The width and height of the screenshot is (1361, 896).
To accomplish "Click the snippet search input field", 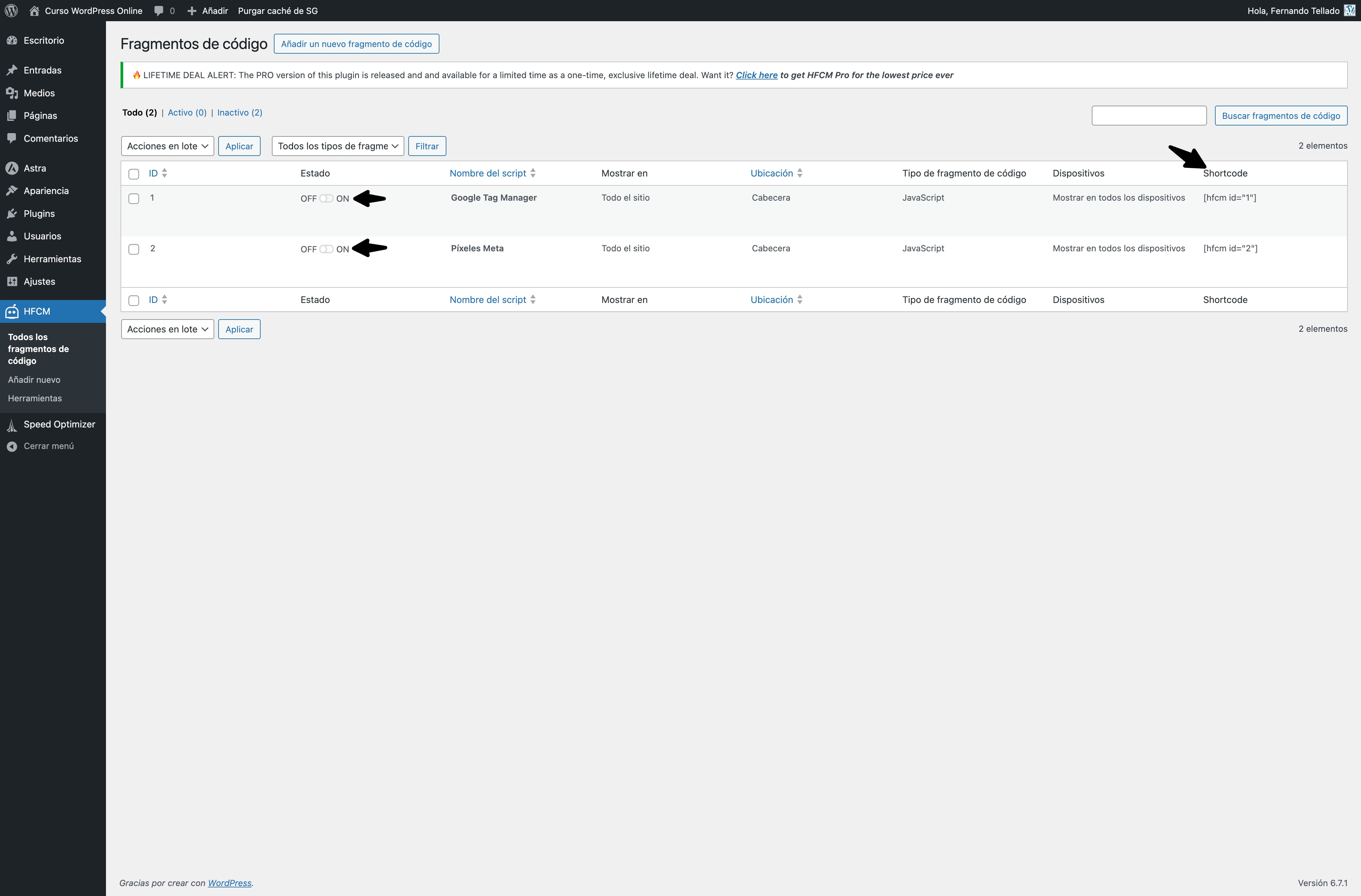I will [1148, 115].
